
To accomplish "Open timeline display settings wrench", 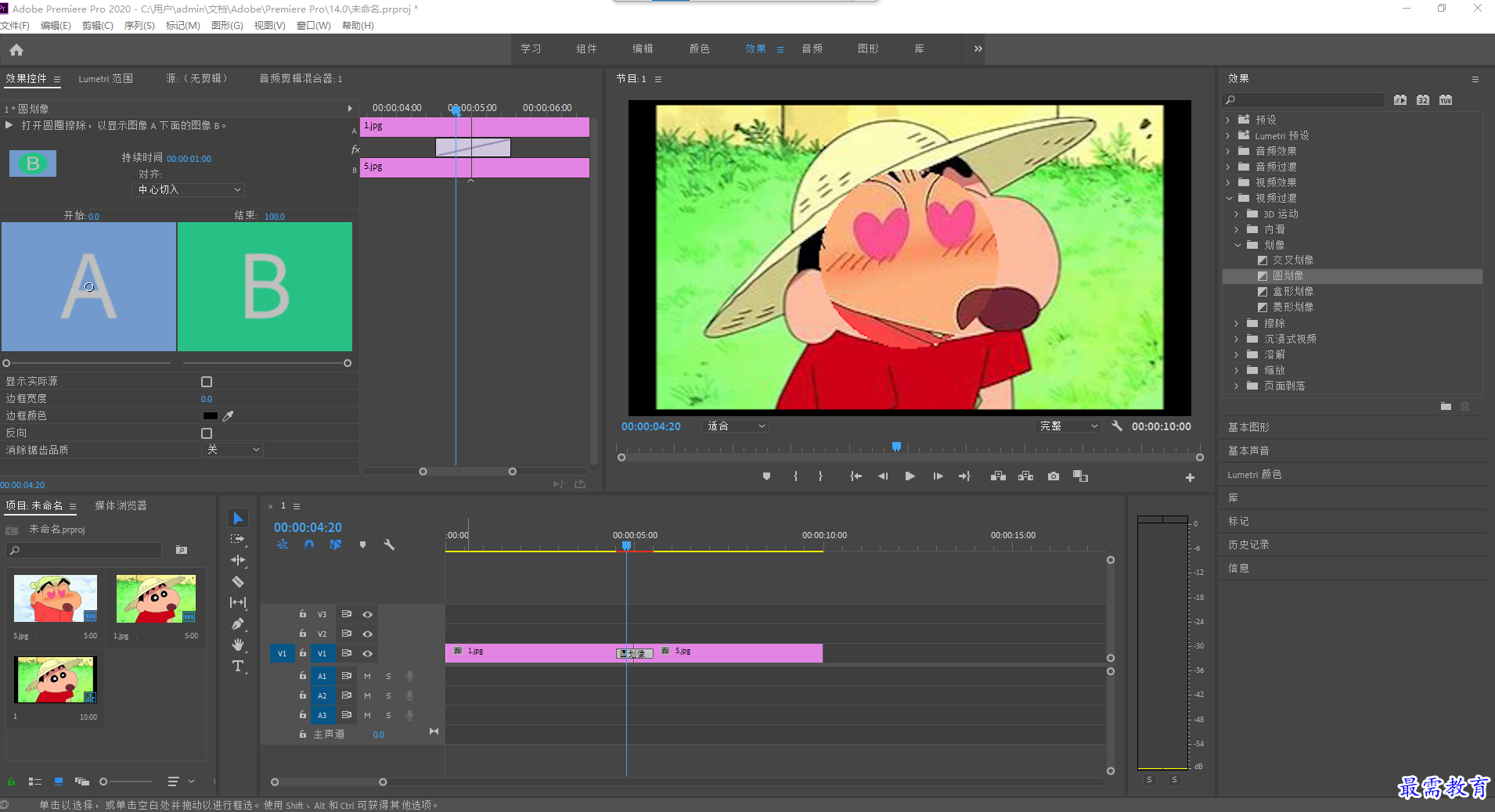I will pyautogui.click(x=389, y=544).
